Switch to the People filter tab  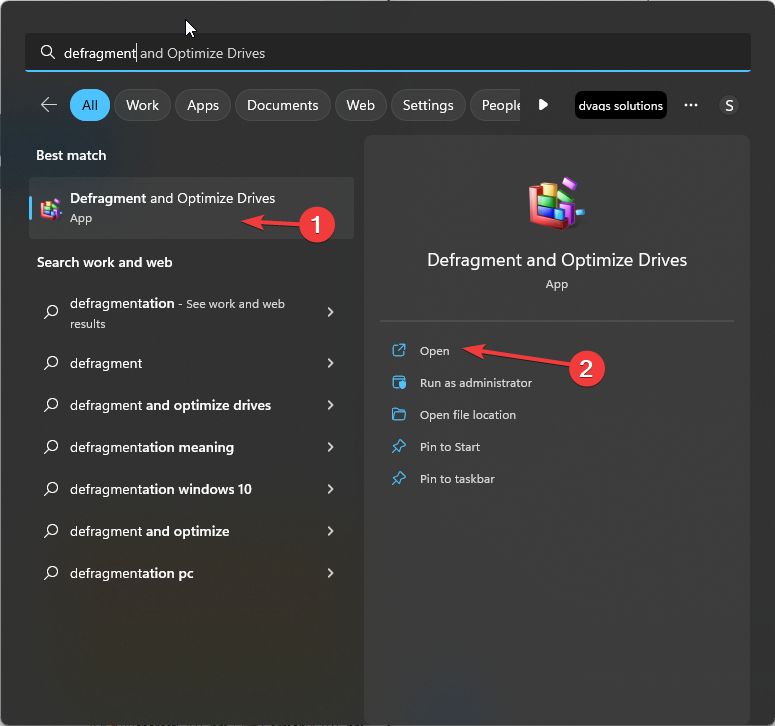[496, 105]
